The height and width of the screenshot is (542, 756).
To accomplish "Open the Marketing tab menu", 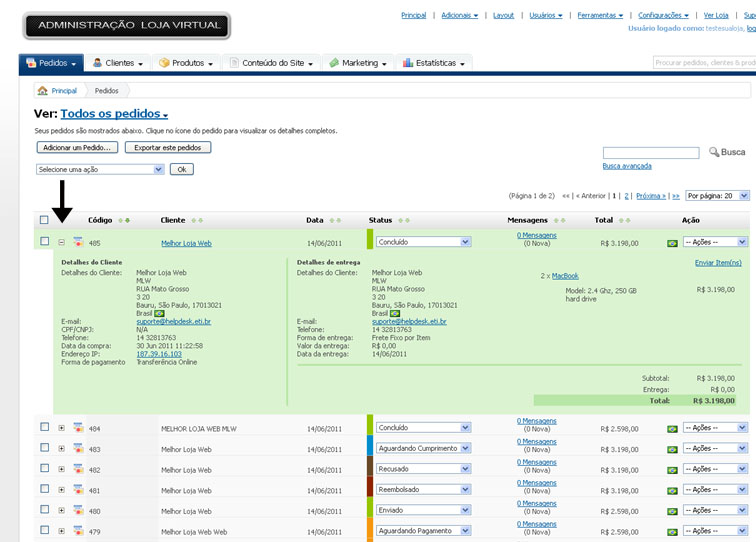I will click(358, 63).
